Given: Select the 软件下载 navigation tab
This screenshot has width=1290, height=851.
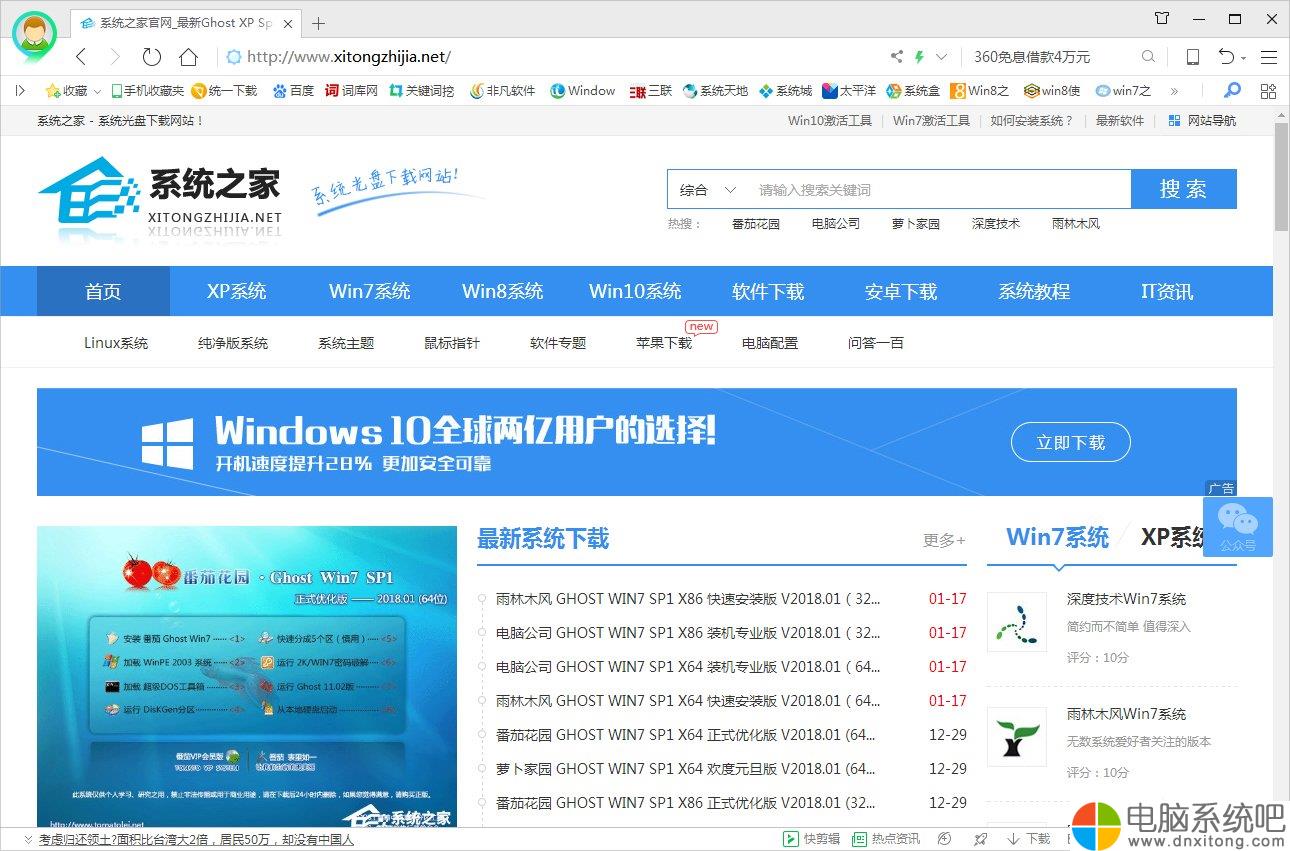Looking at the screenshot, I should coord(768,291).
